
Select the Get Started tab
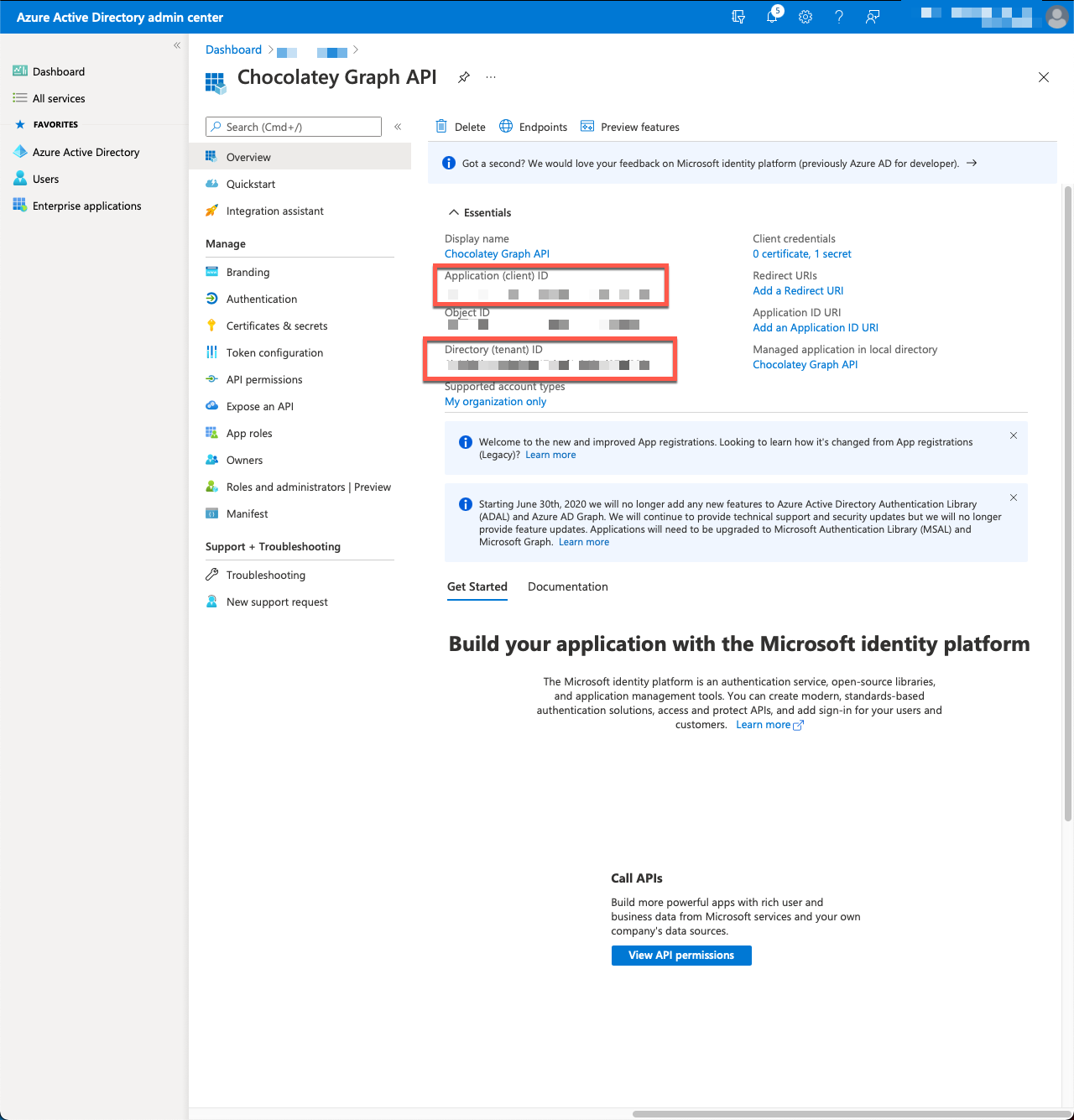[x=477, y=586]
